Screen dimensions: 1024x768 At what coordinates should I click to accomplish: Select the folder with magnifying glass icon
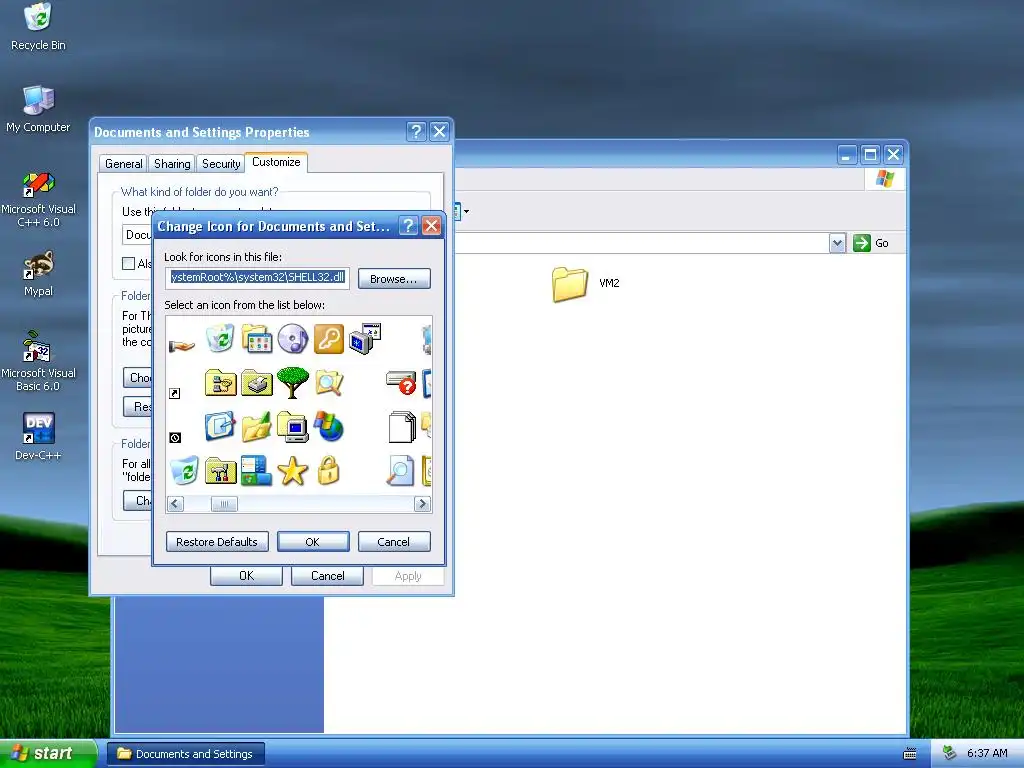328,383
